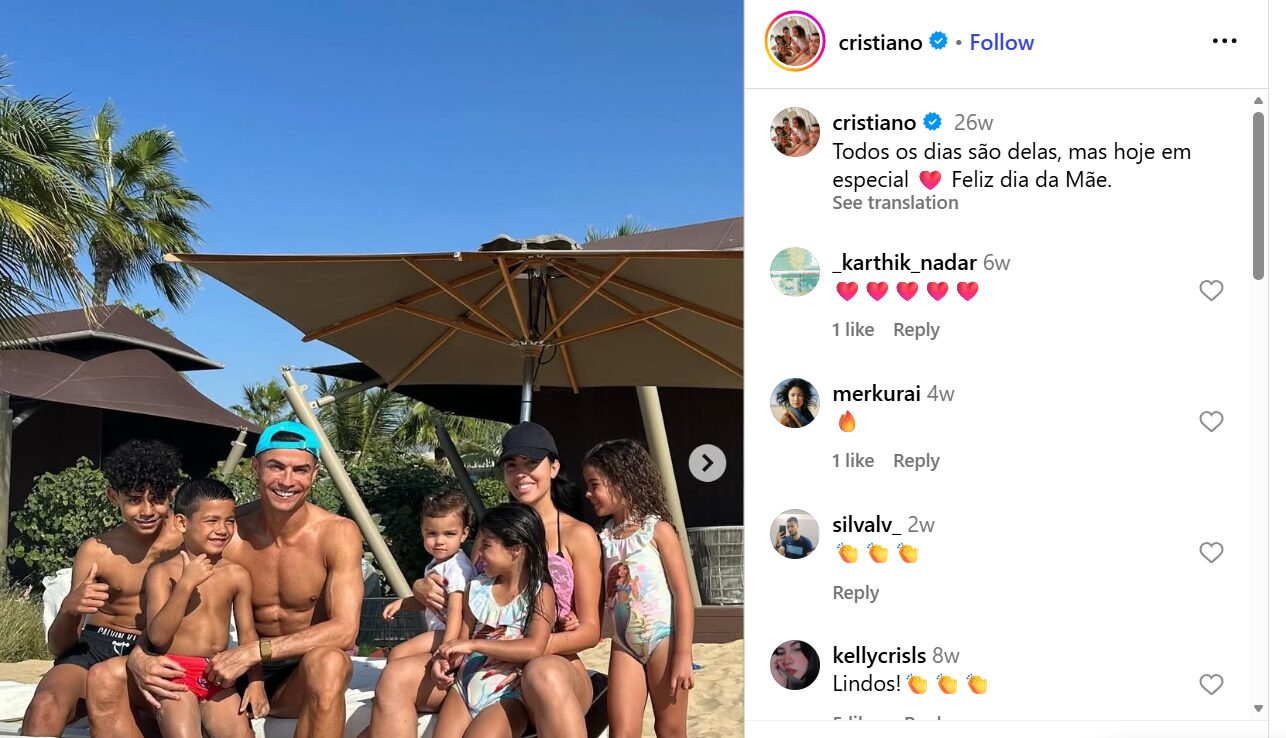
Task: Reply to merkurai's comment
Action: click(x=916, y=461)
